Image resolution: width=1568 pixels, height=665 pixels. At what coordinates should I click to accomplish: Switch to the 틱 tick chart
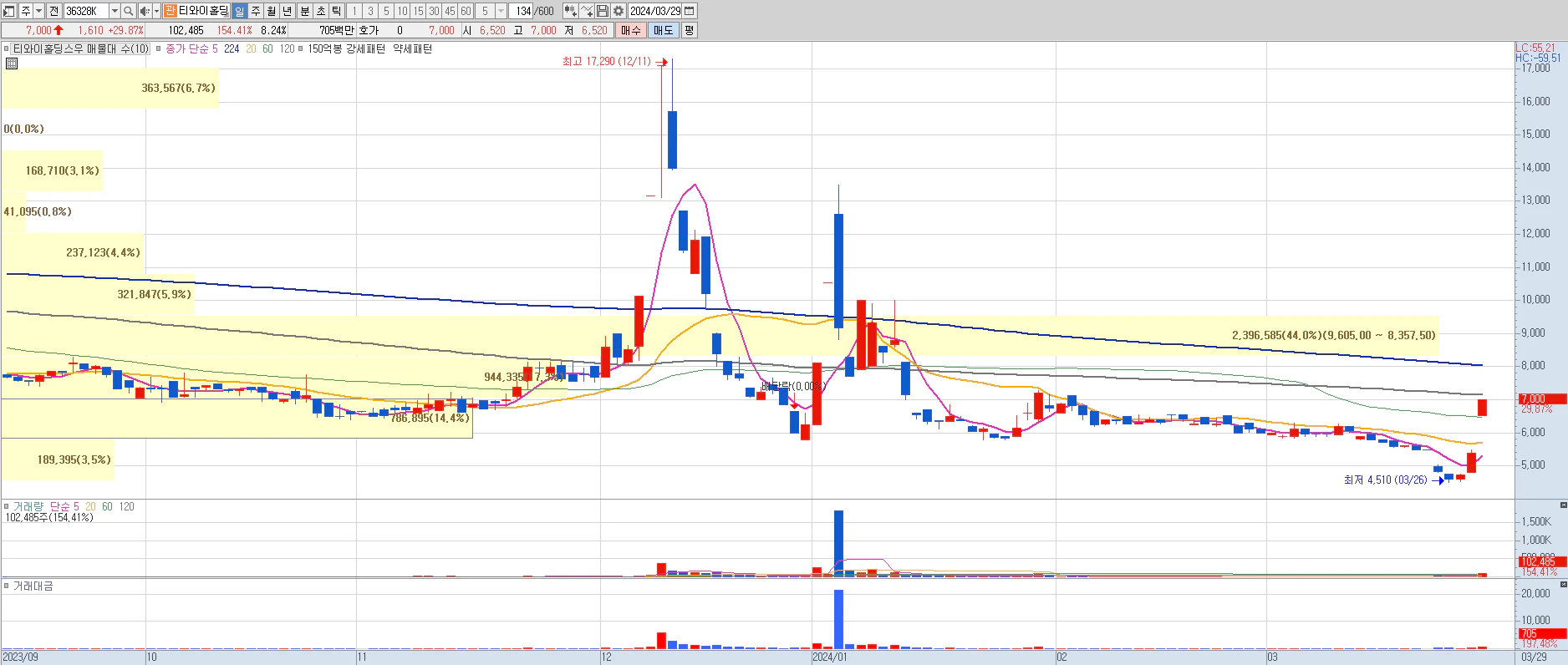pyautogui.click(x=337, y=11)
